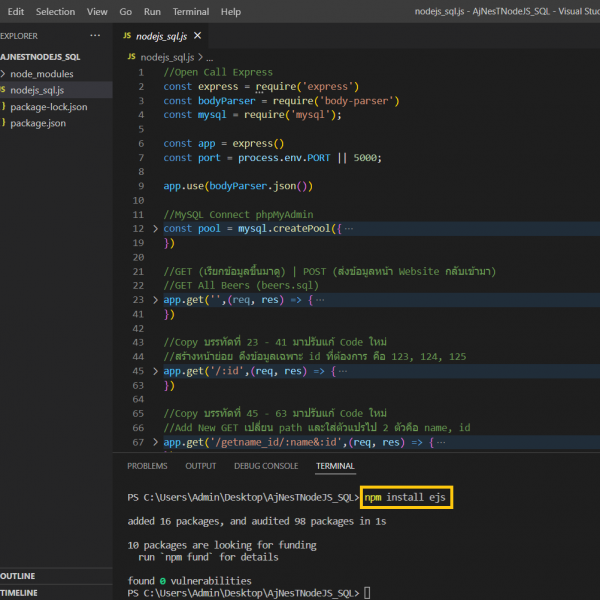
Task: Show the DEBUG CONSOLE panel tab
Action: pos(265,466)
